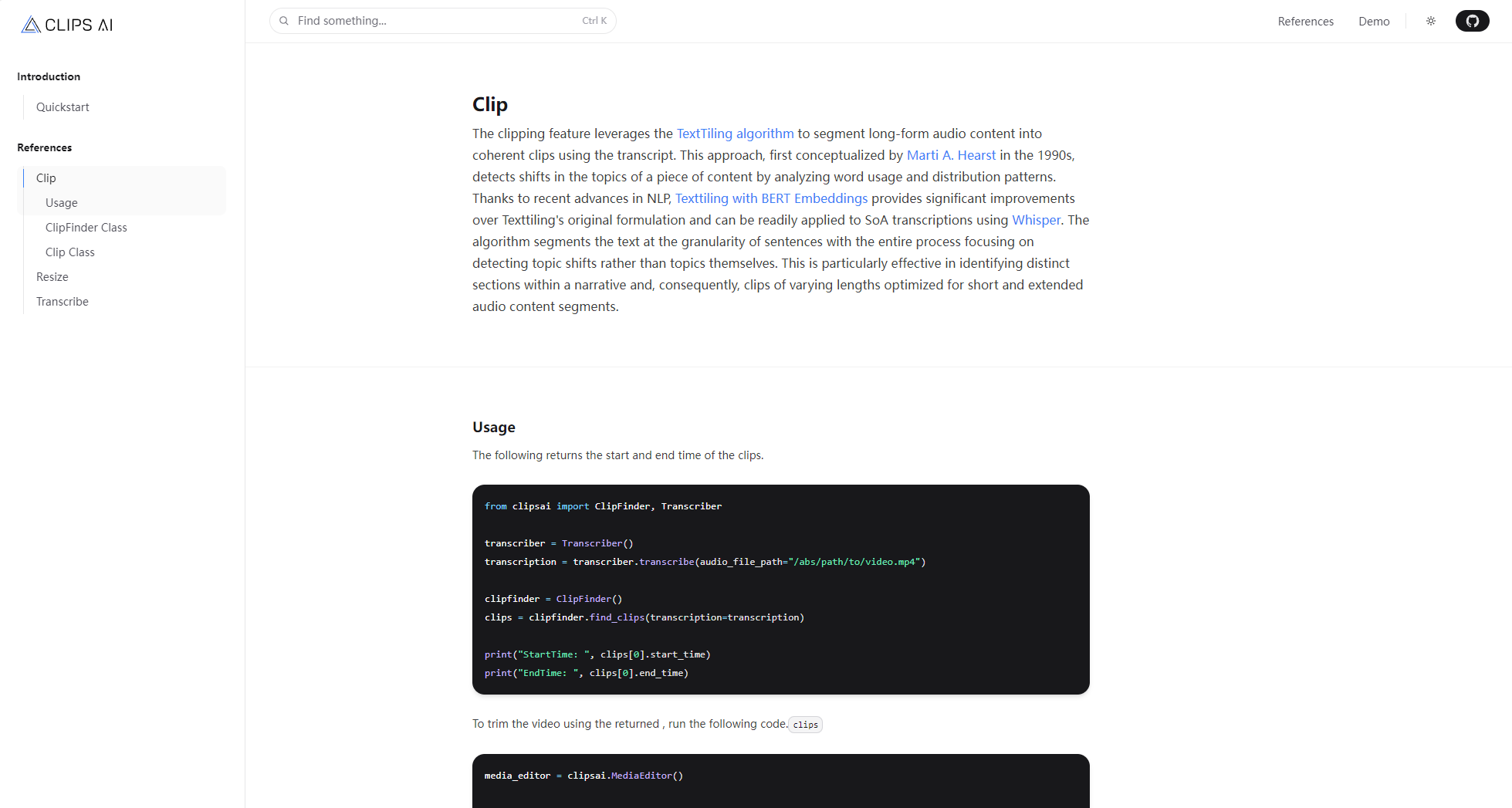Go to ClipFinder Class in sidebar
The width and height of the screenshot is (1512, 808).
tap(86, 228)
